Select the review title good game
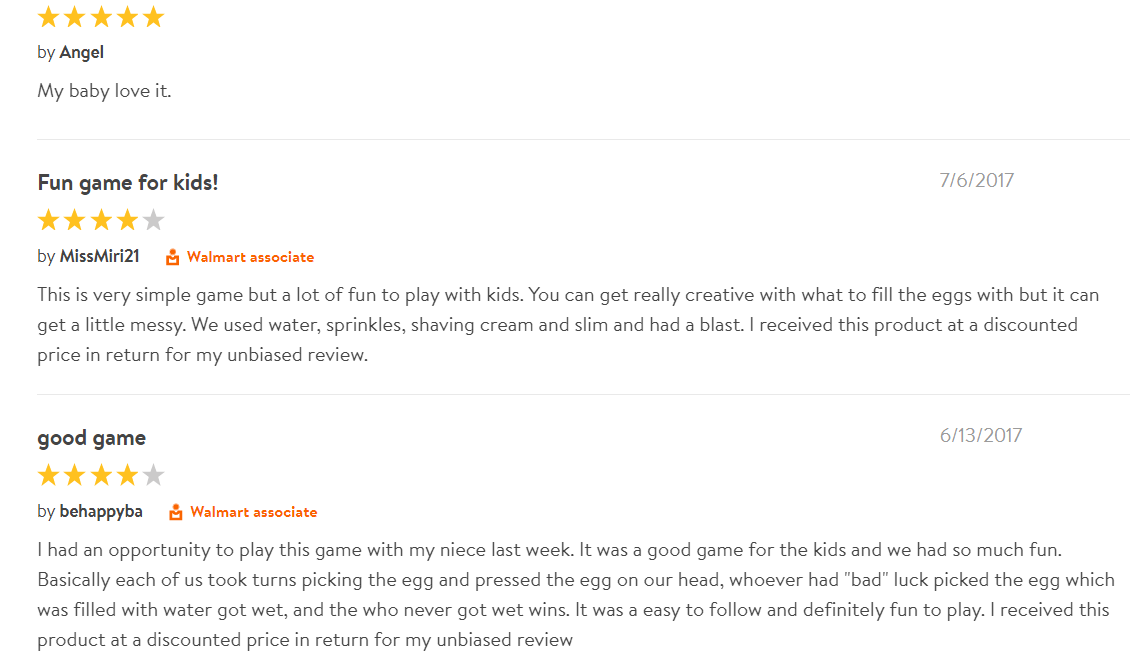The height and width of the screenshot is (656, 1130). click(92, 438)
